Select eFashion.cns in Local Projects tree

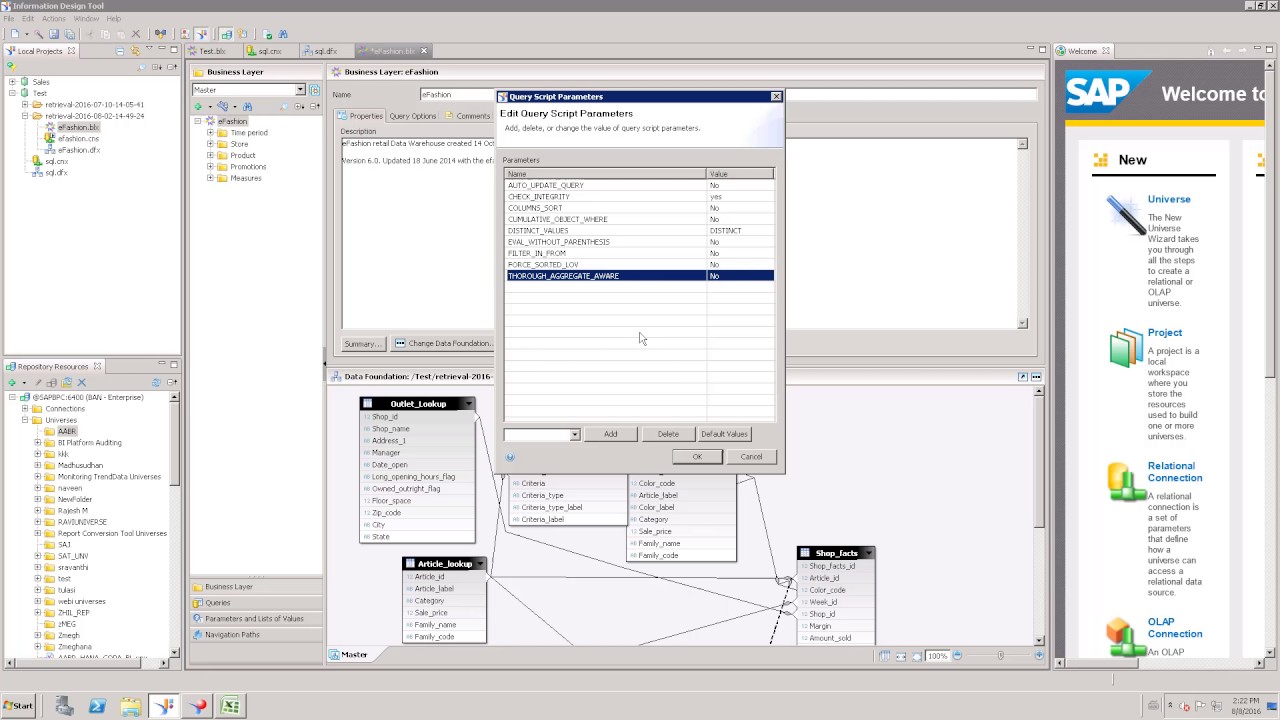(78, 139)
